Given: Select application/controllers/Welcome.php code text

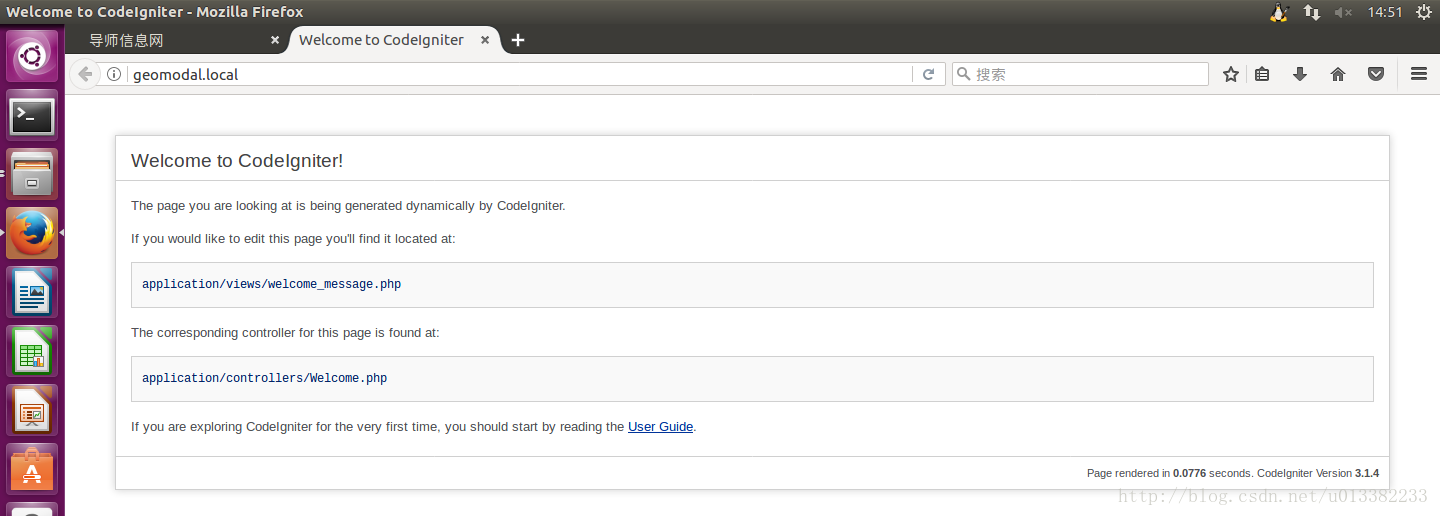Looking at the screenshot, I should point(264,378).
